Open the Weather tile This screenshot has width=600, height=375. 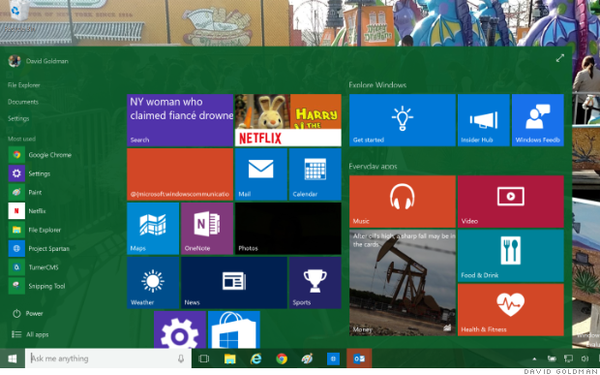click(153, 282)
